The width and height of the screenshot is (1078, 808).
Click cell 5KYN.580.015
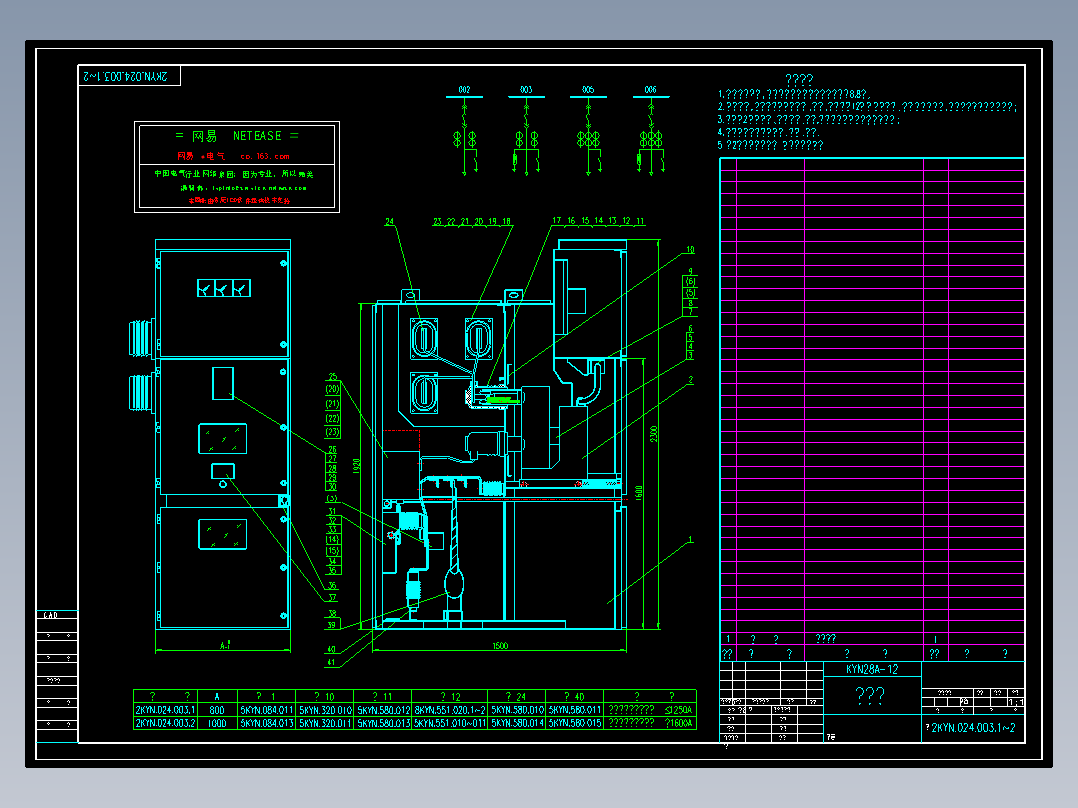(x=575, y=723)
